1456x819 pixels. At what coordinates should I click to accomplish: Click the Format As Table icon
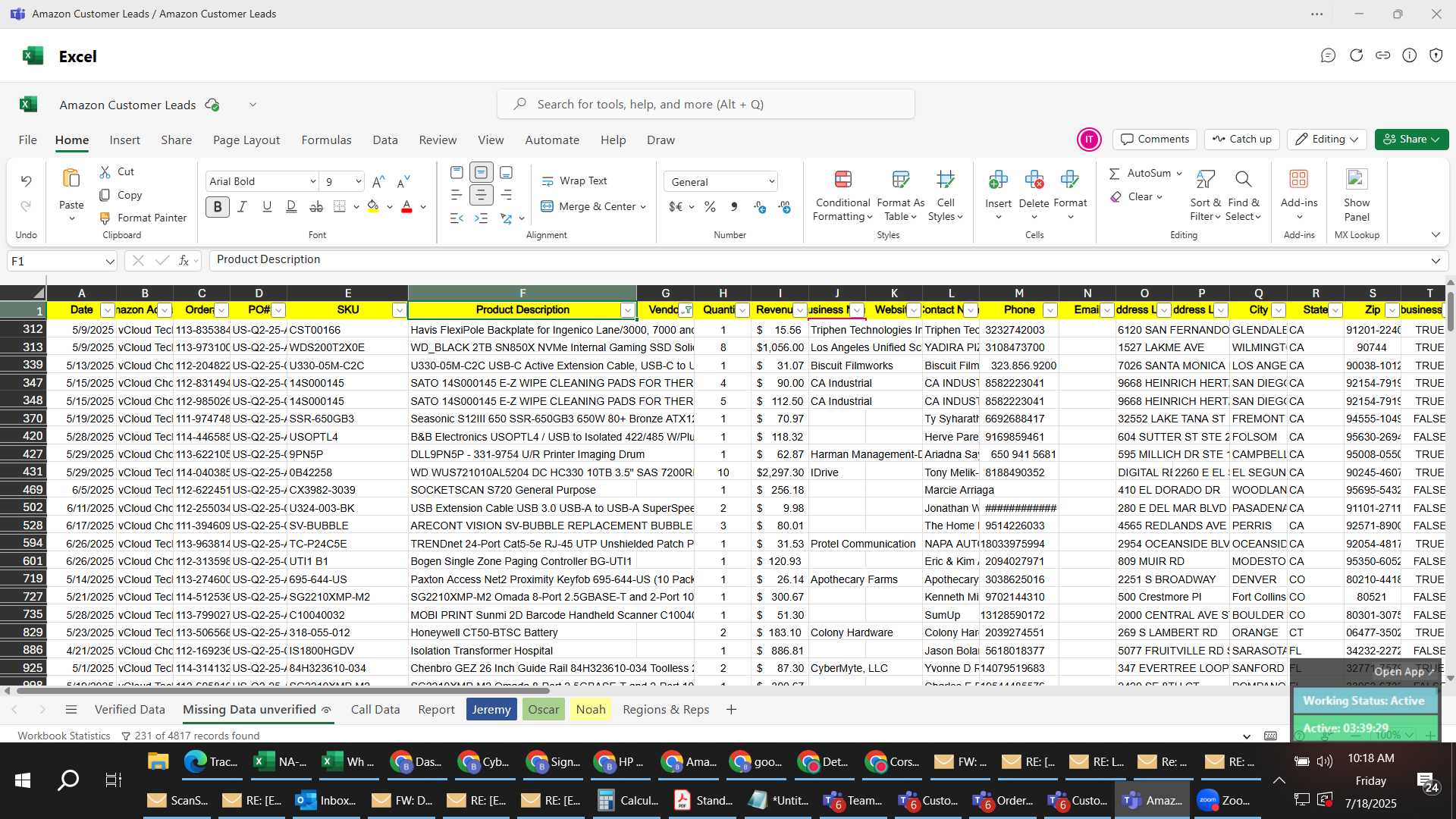click(x=900, y=179)
